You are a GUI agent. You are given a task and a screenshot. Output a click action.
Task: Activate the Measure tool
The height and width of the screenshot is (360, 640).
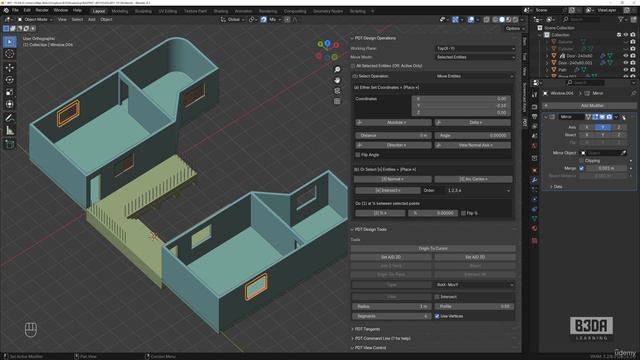pos(10,131)
